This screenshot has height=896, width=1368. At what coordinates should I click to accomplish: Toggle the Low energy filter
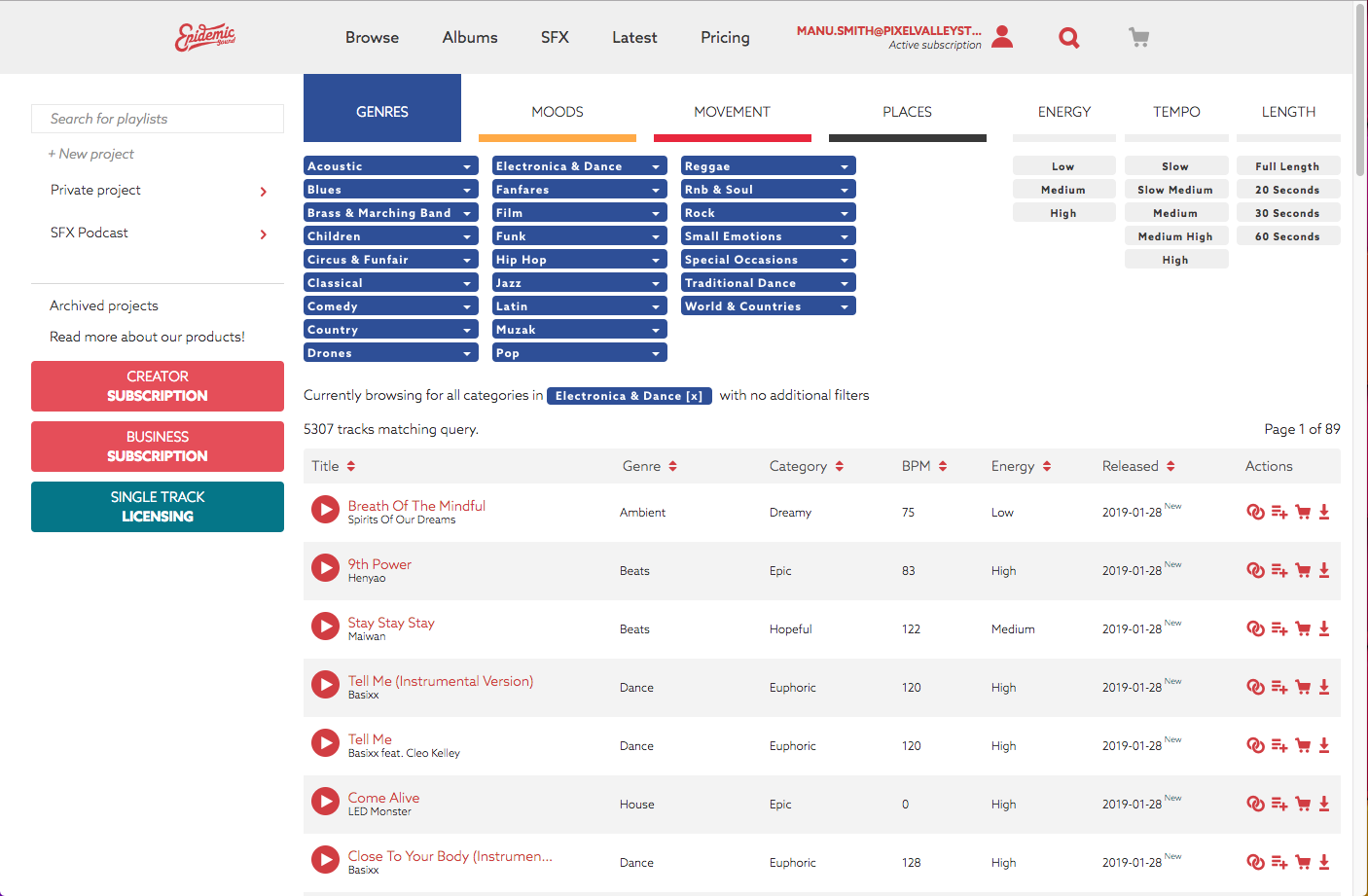(x=1063, y=166)
